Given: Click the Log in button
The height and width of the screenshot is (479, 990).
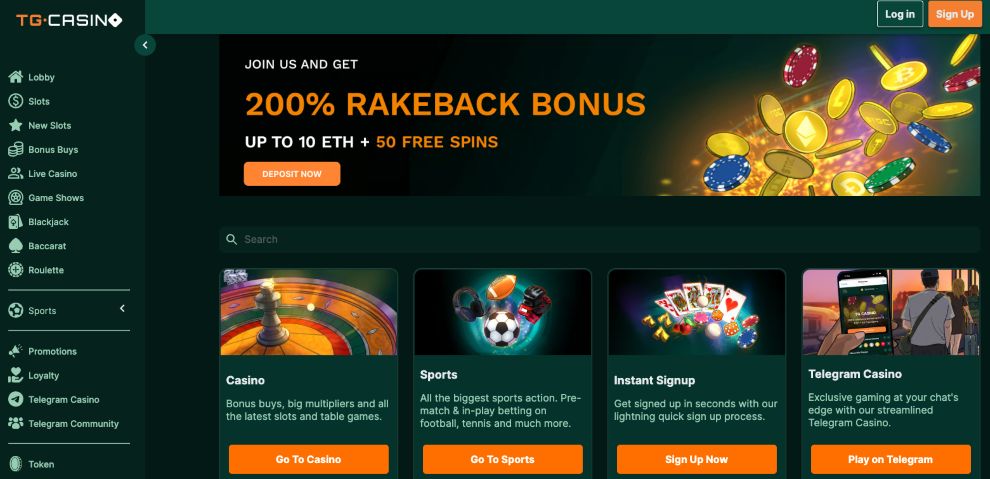Looking at the screenshot, I should tap(900, 14).
